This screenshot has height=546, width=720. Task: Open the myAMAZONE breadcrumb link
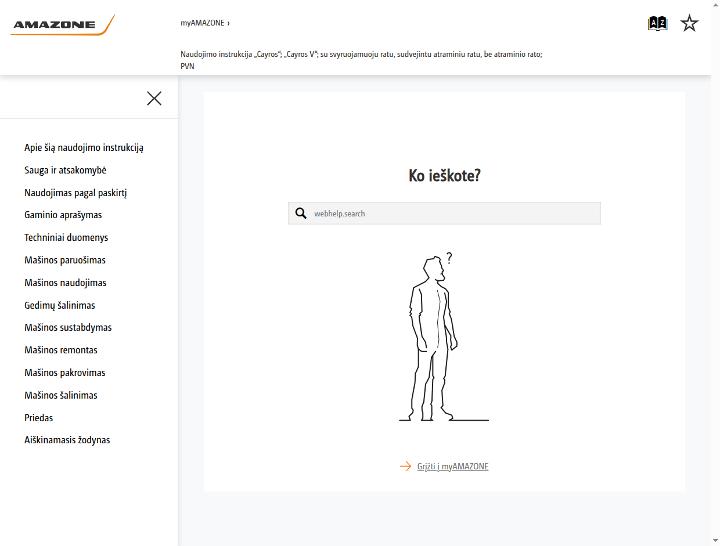pos(202,23)
